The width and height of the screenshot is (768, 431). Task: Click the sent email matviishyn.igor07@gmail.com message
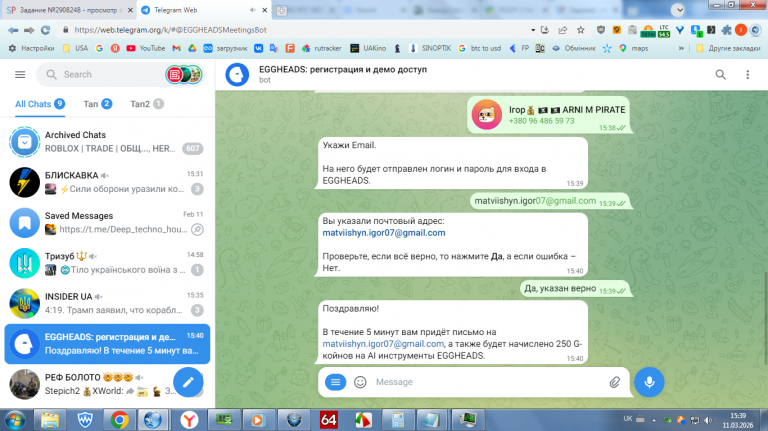tap(549, 201)
